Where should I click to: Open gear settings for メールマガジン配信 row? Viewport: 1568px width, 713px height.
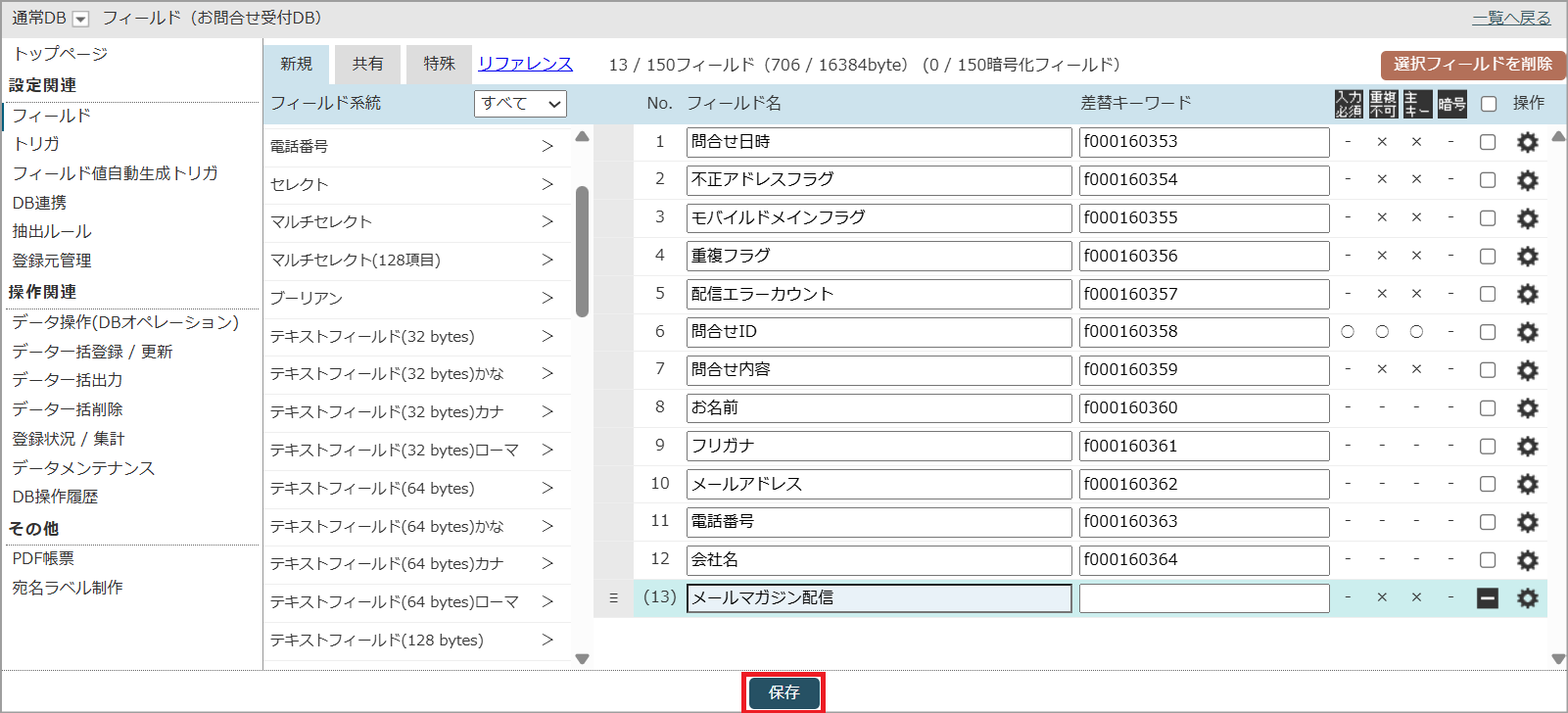[x=1527, y=598]
